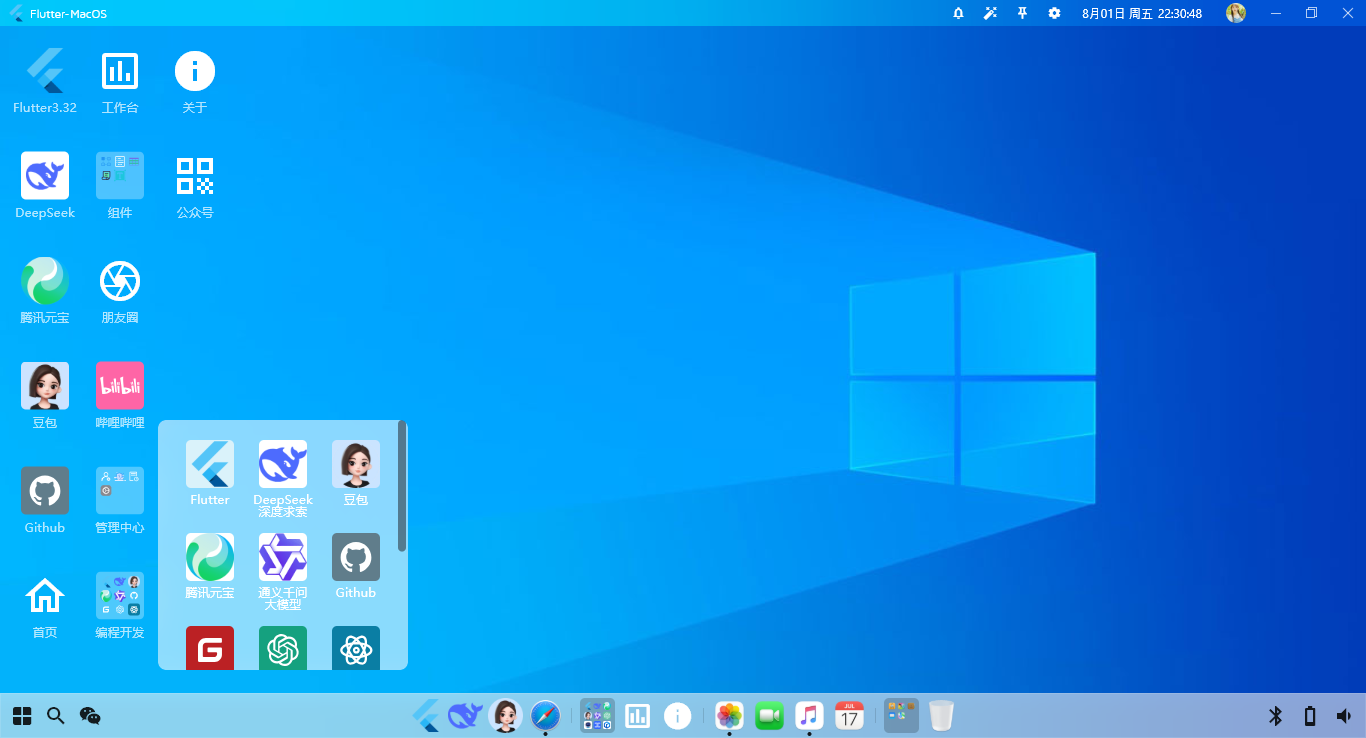1366x738 pixels.
Task: Open the user avatar menu
Action: coord(1236,13)
